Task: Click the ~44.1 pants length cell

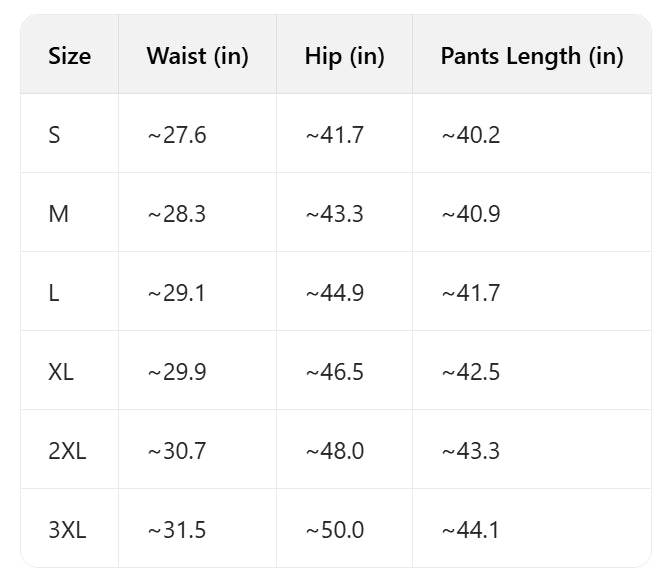Action: pos(470,530)
